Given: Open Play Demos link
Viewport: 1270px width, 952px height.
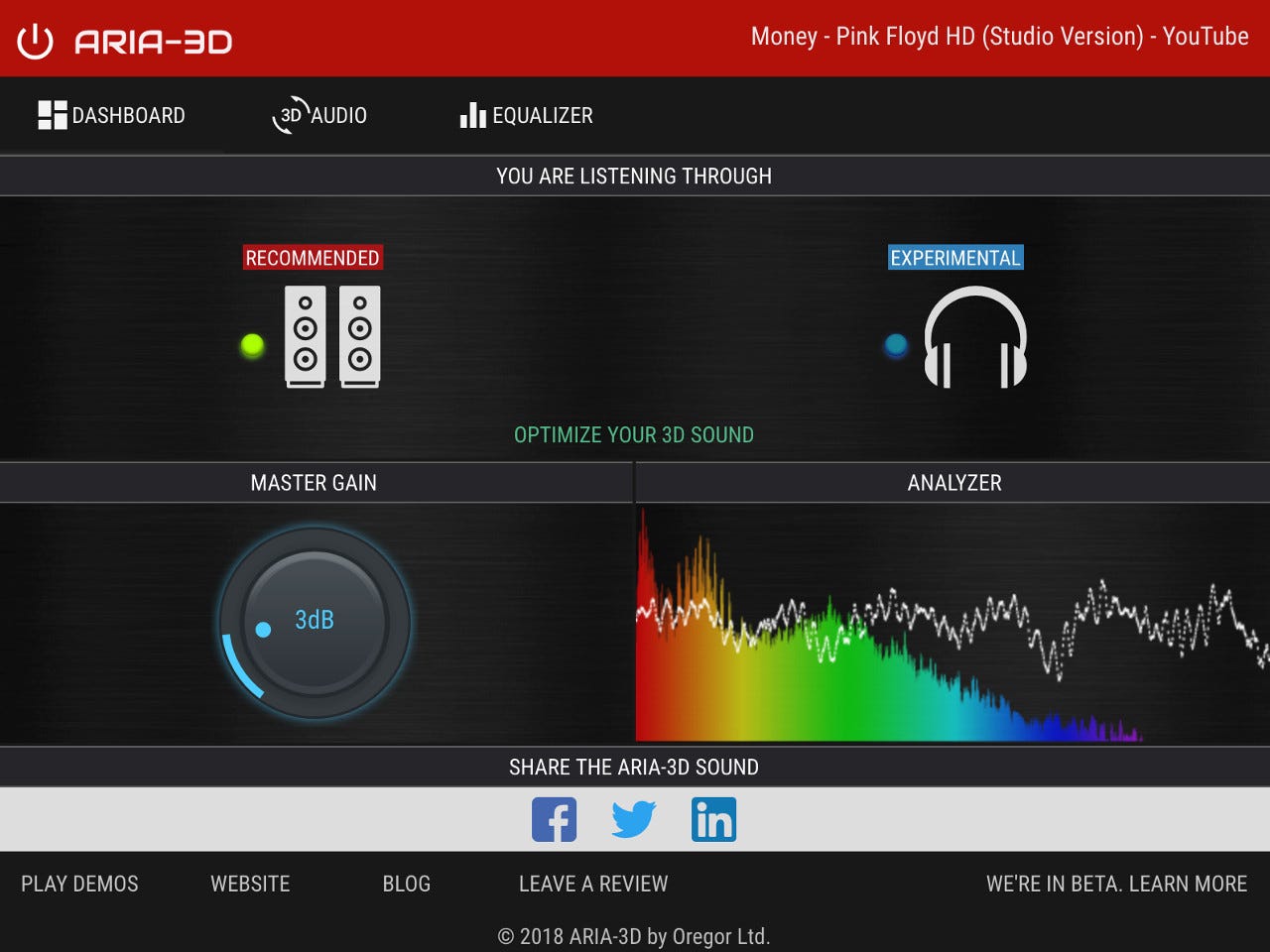Looking at the screenshot, I should pyautogui.click(x=79, y=884).
